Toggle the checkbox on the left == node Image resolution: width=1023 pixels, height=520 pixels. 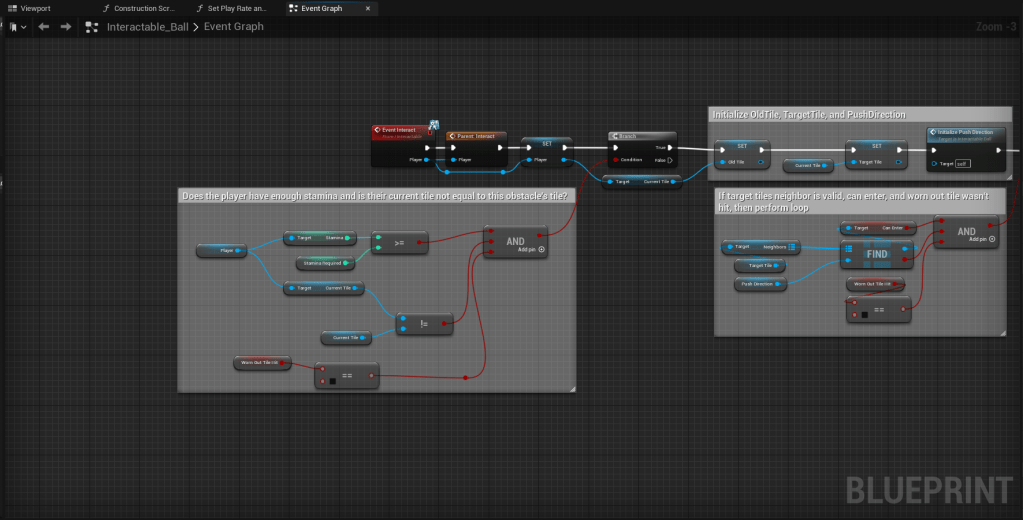coord(332,381)
